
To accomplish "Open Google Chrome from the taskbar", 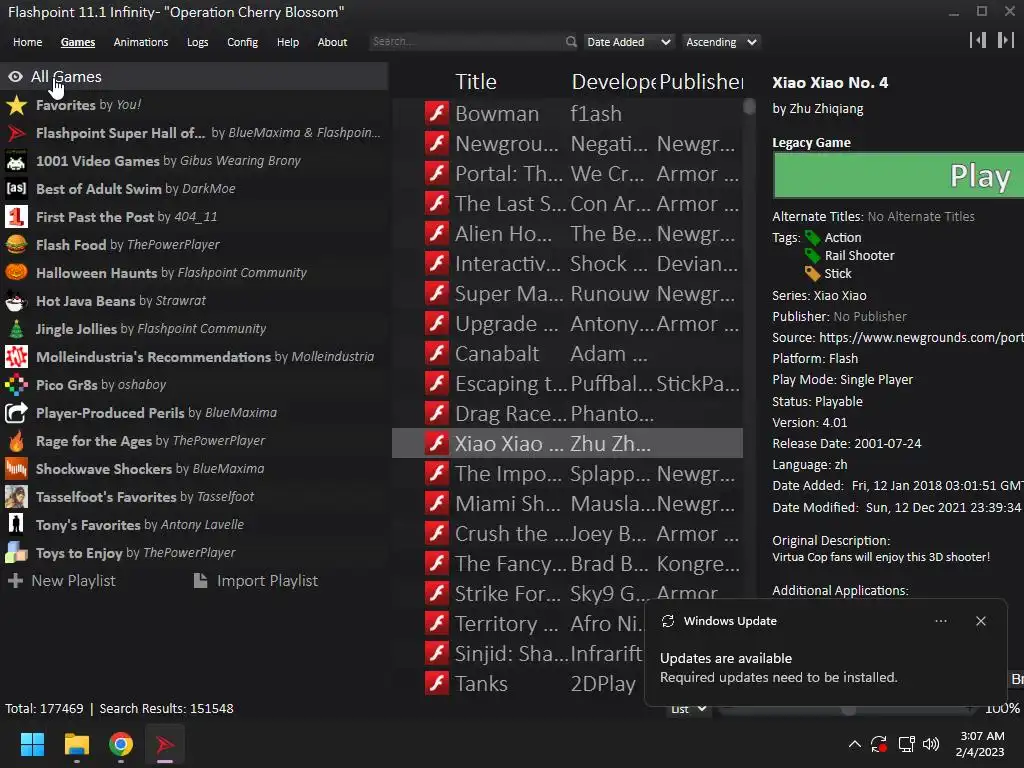I will [x=121, y=744].
